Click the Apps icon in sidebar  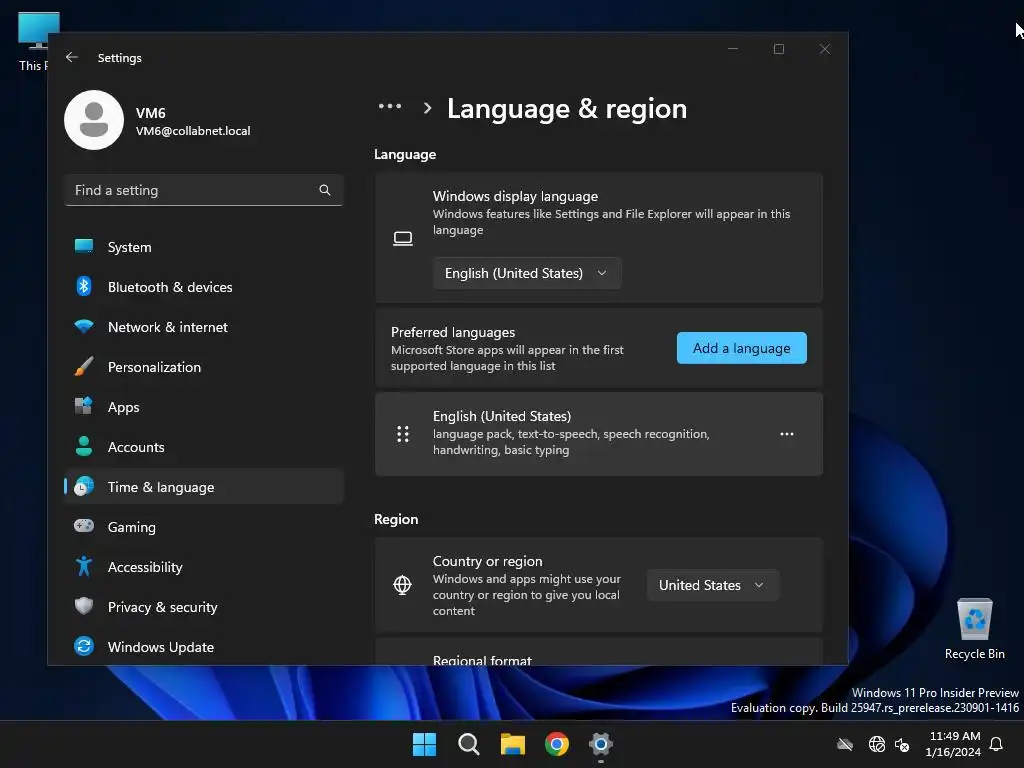[84, 406]
